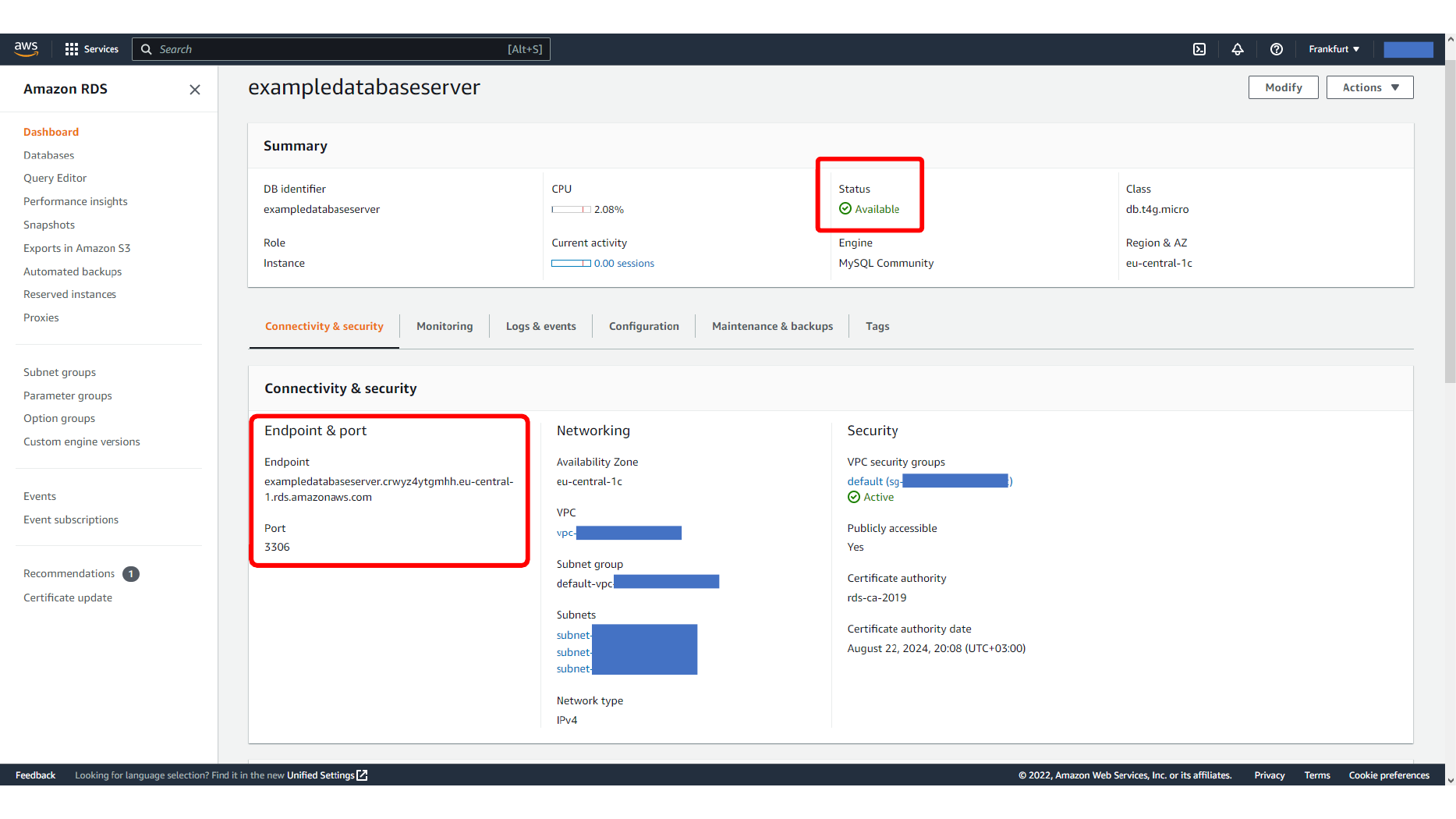1456x819 pixels.
Task: Open the CloudShell terminal icon
Action: [1199, 49]
